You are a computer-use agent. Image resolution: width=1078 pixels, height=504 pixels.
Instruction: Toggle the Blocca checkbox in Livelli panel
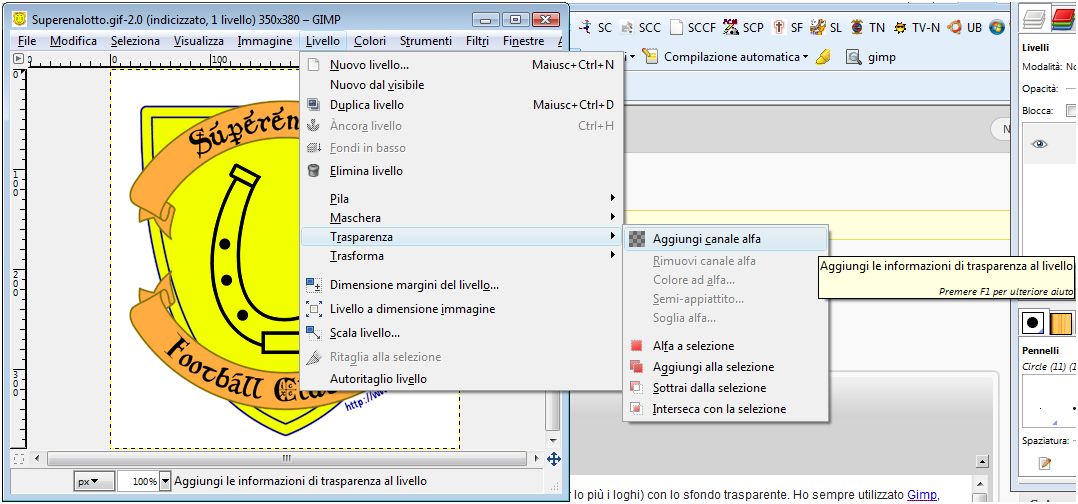(1071, 110)
